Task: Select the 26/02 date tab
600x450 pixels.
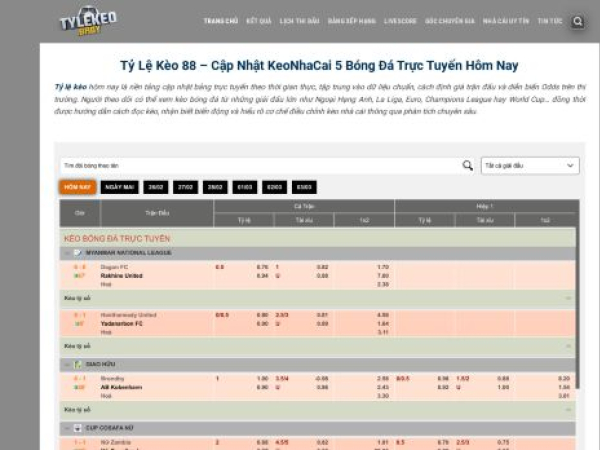Action: [x=155, y=187]
